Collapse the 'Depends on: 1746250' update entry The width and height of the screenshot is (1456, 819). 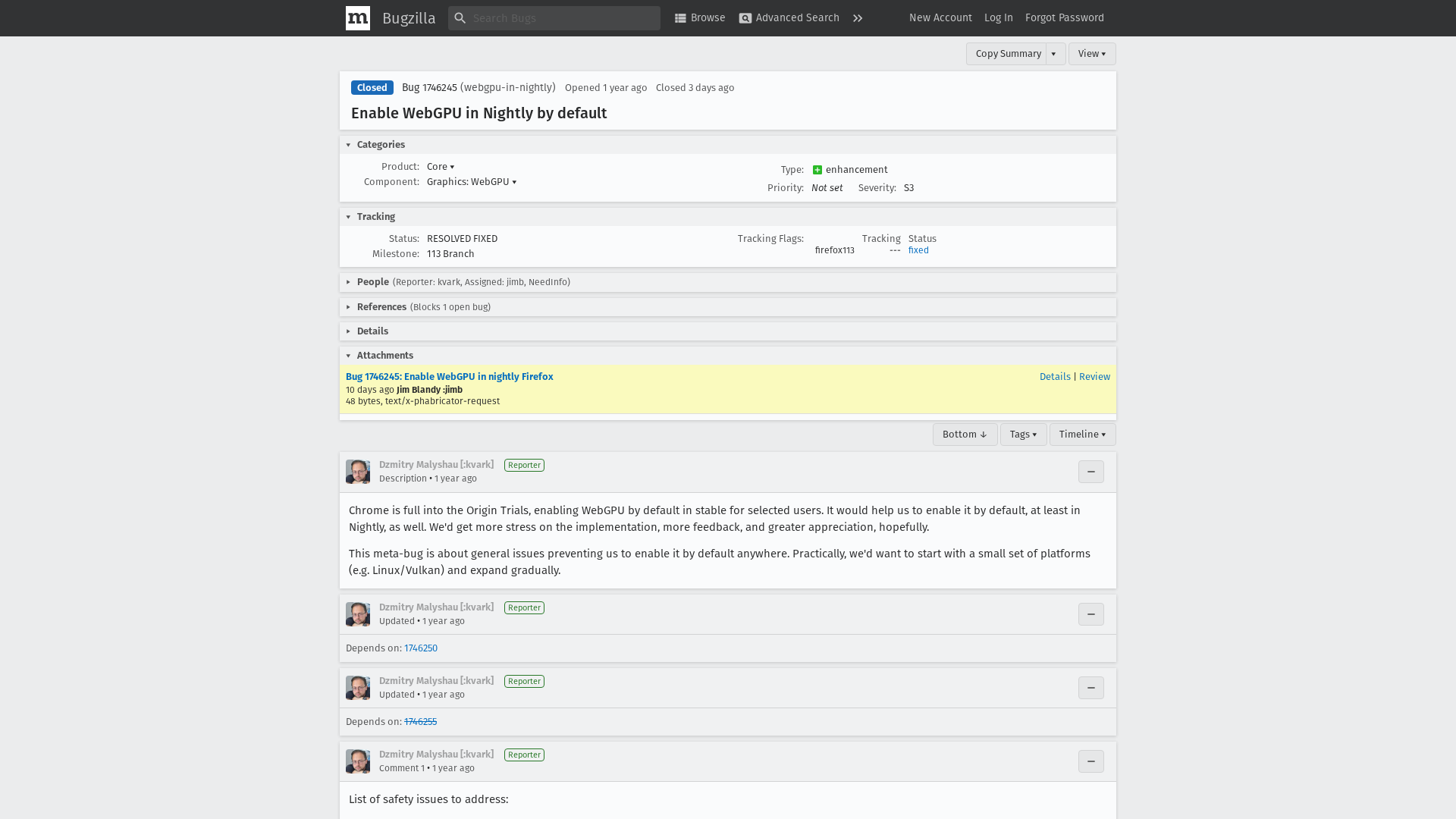[x=1091, y=614]
